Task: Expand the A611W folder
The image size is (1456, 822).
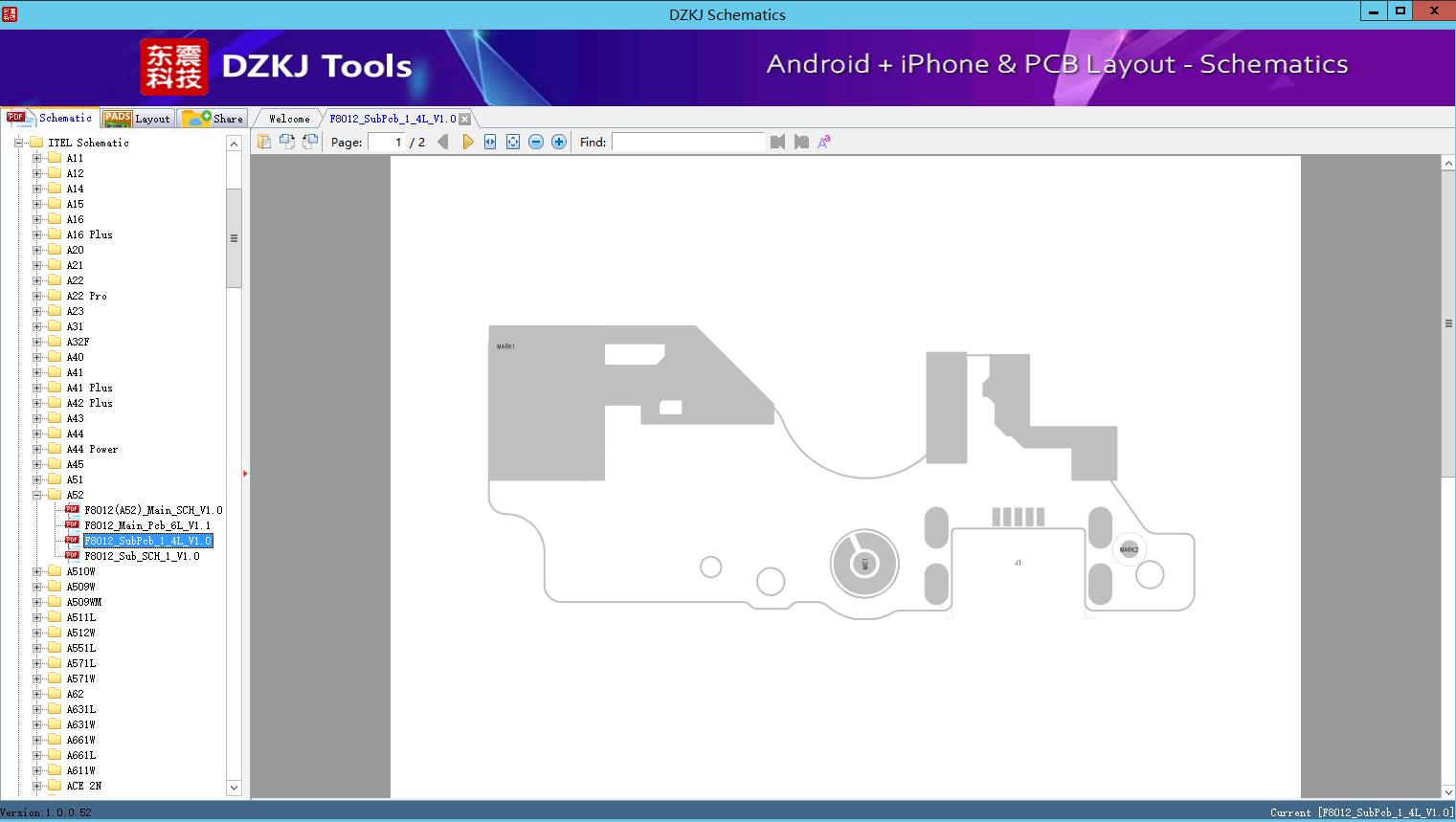Action: coord(36,770)
